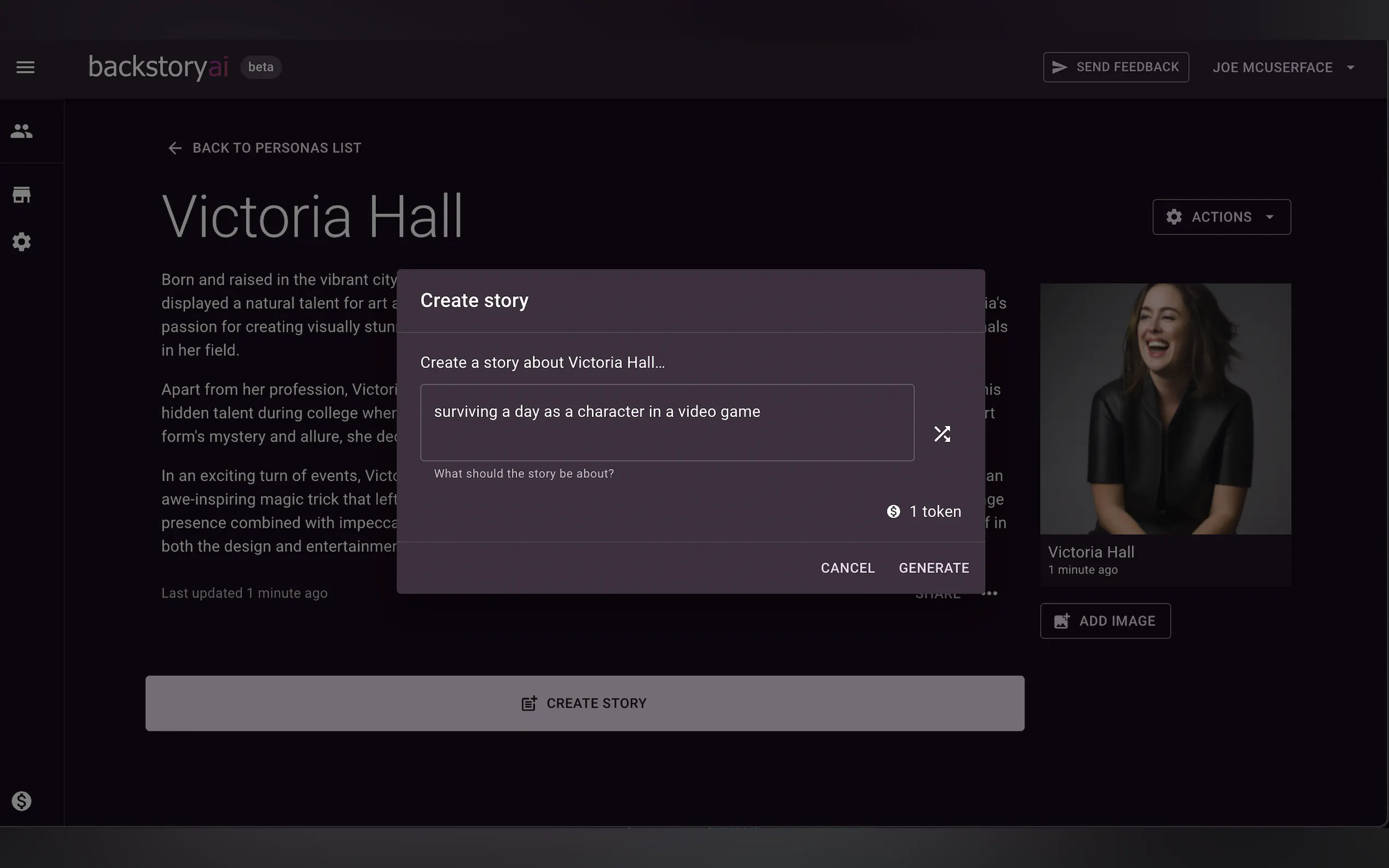The width and height of the screenshot is (1389, 868).
Task: Open the more options ellipsis near Share
Action: 988,593
